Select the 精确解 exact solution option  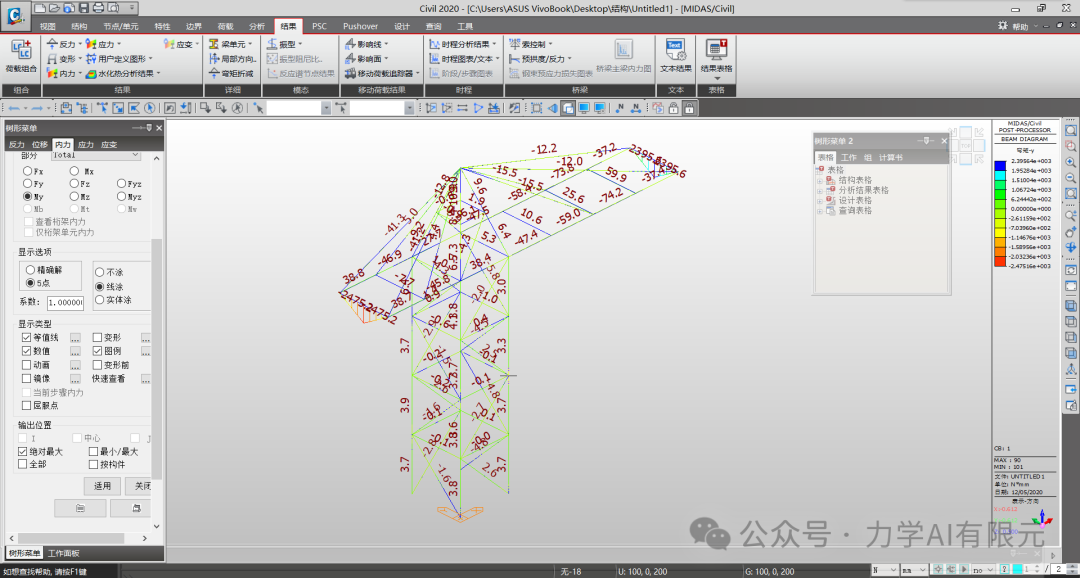pos(30,270)
